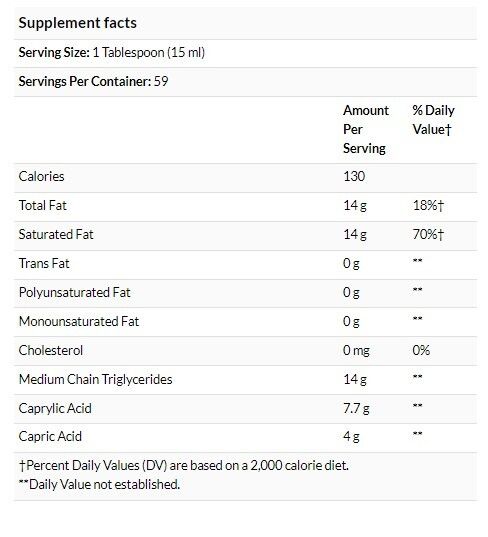Click the 130 calories value
This screenshot has width=488, height=537.
(354, 176)
